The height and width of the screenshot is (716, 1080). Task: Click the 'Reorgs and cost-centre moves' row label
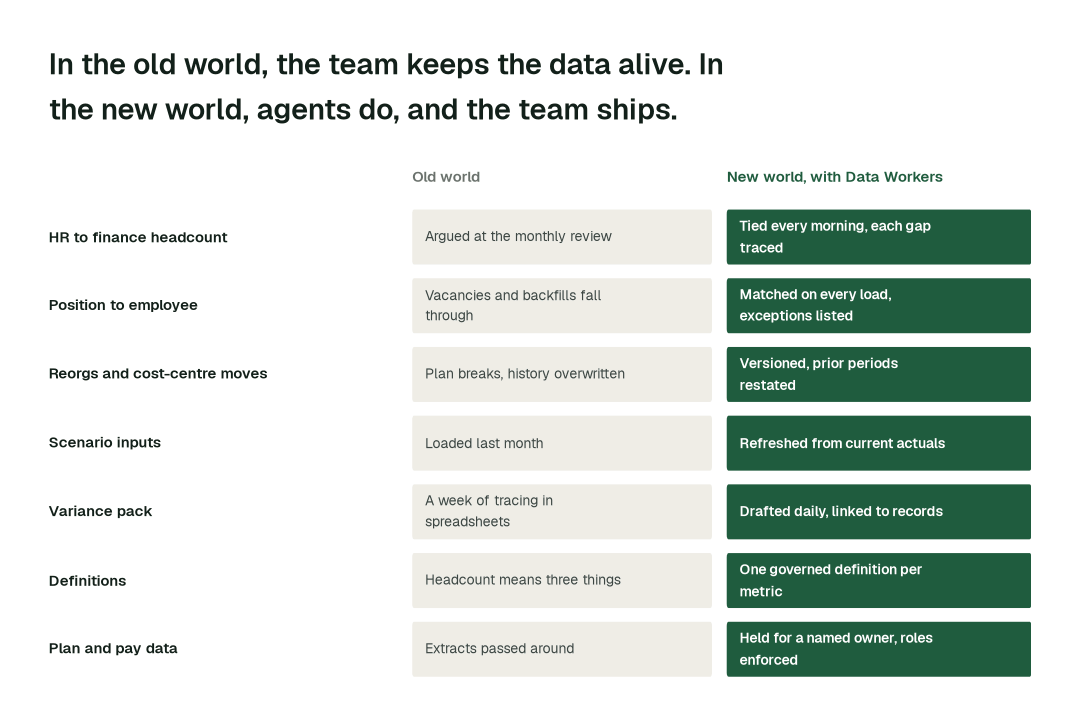click(x=158, y=374)
